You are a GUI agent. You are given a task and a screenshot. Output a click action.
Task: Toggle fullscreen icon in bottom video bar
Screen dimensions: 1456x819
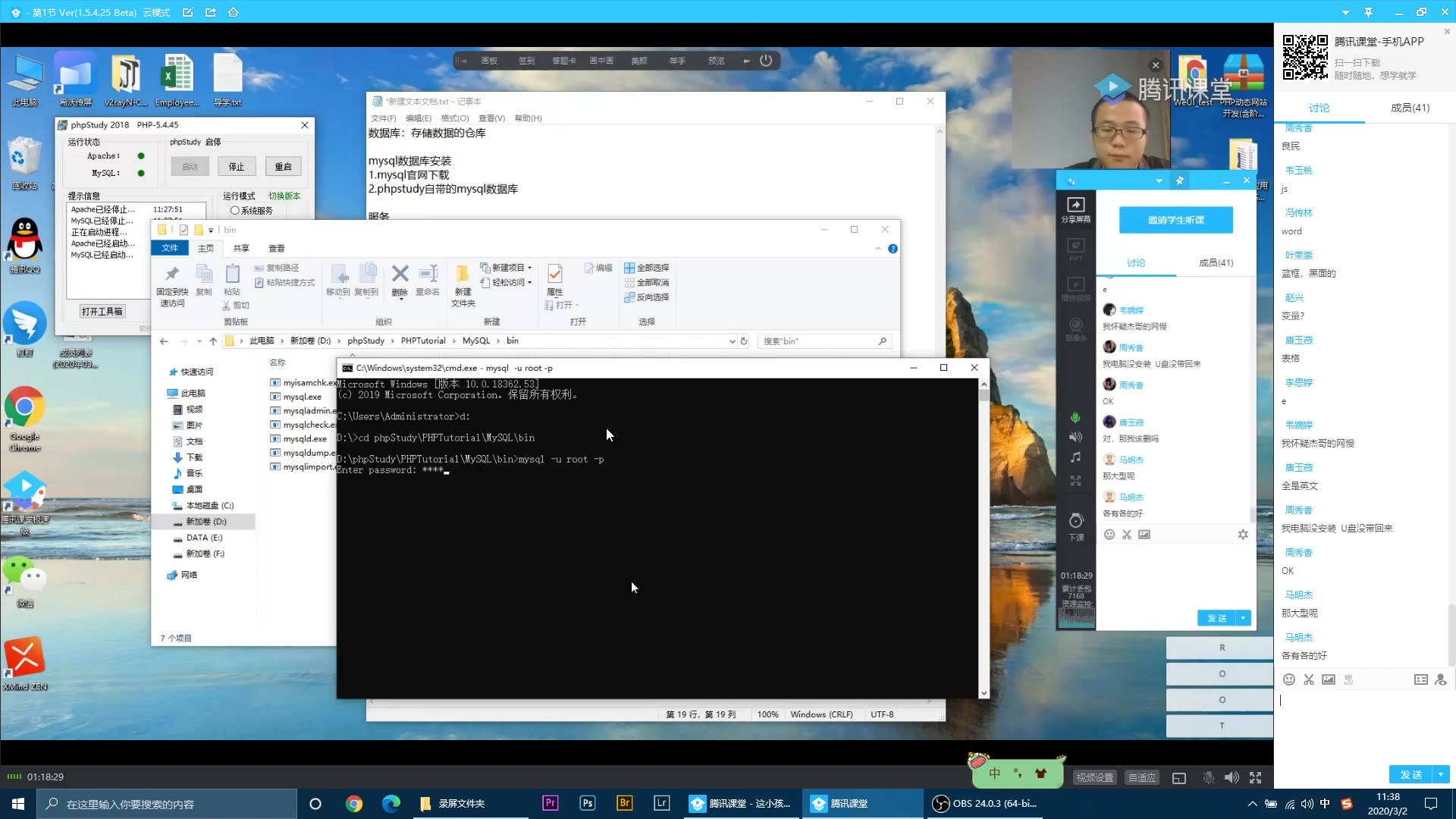(1256, 777)
